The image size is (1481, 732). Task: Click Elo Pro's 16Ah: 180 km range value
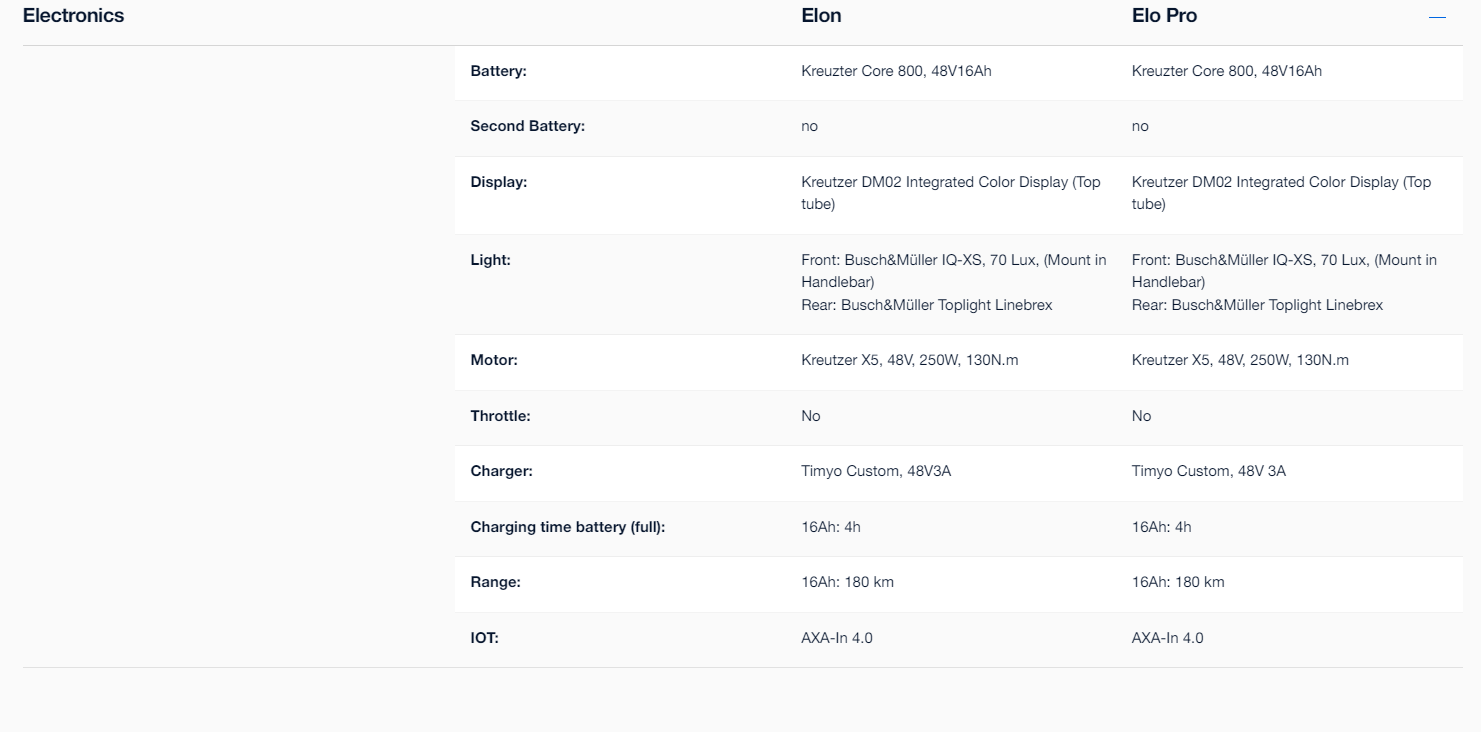(x=1178, y=582)
